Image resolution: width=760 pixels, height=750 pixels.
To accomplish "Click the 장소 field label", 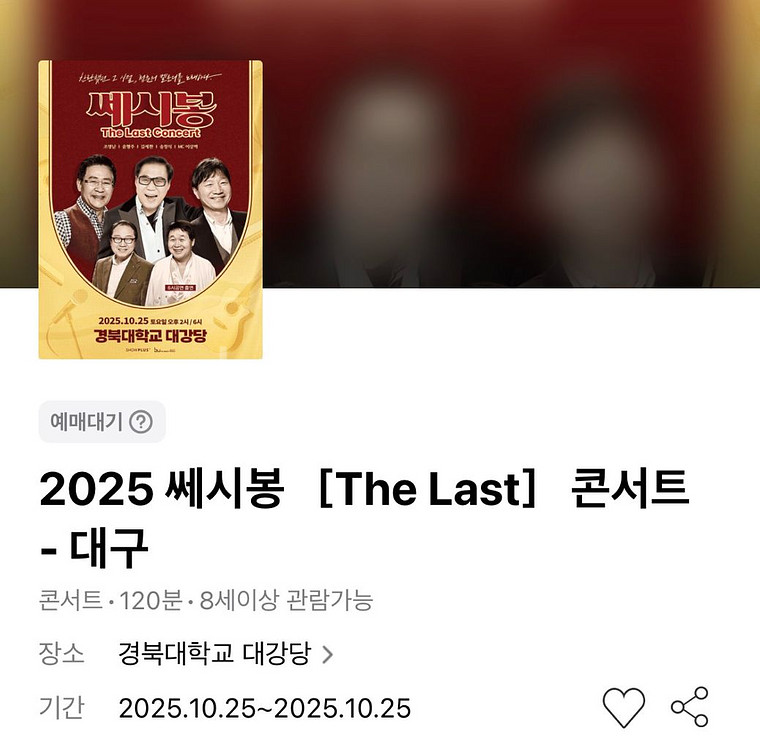I will [x=62, y=654].
